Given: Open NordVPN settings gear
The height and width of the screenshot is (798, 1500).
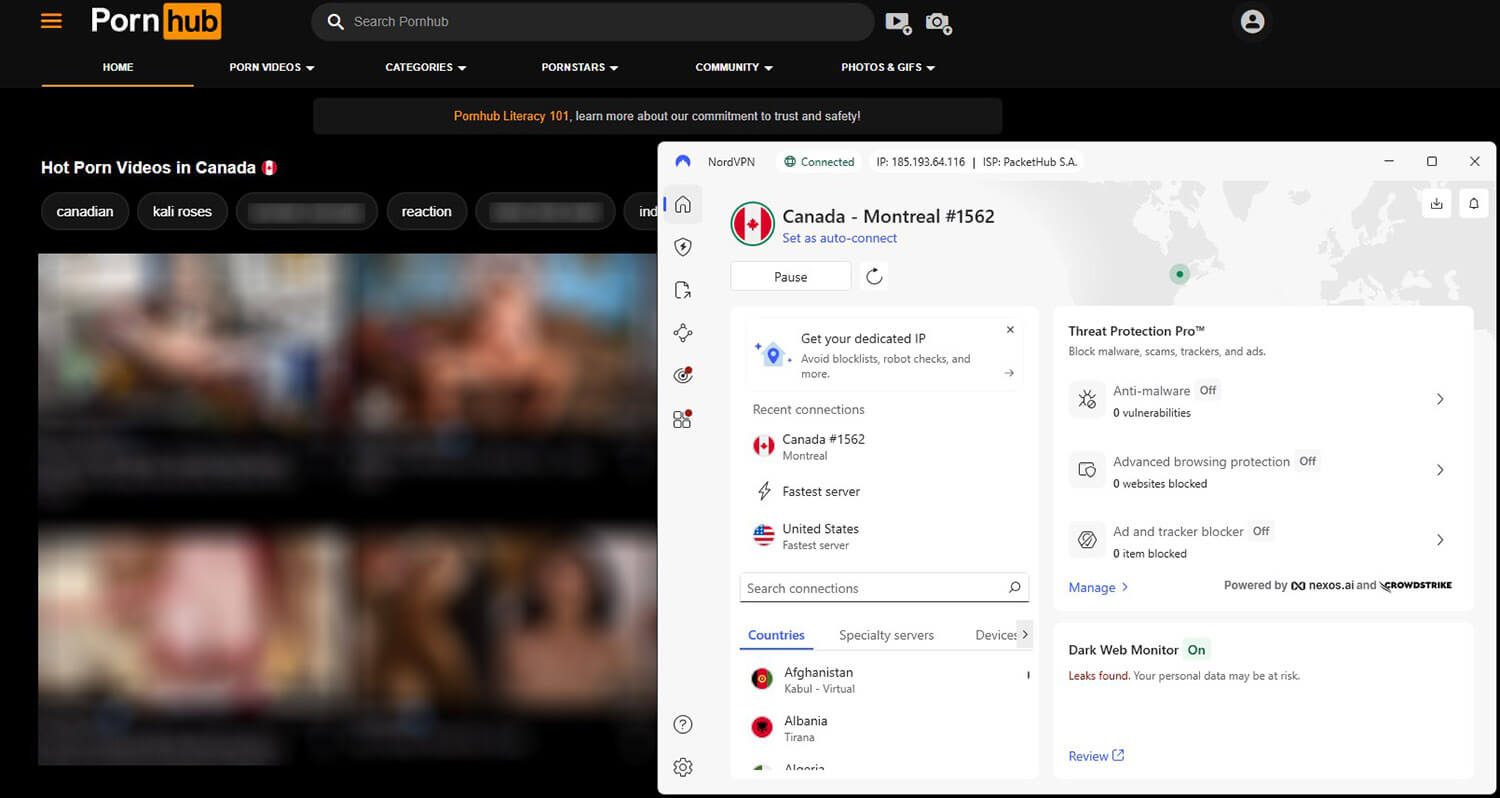Looking at the screenshot, I should 683,766.
